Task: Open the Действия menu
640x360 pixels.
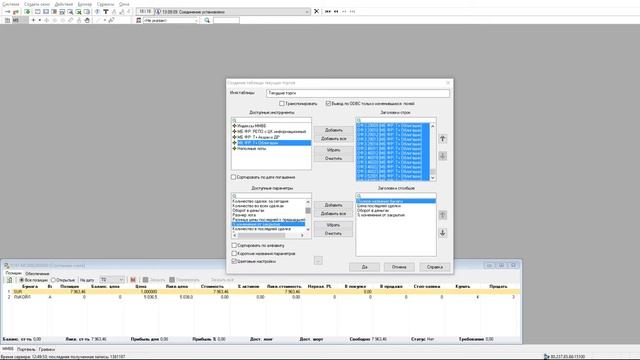Action: pyautogui.click(x=63, y=4)
